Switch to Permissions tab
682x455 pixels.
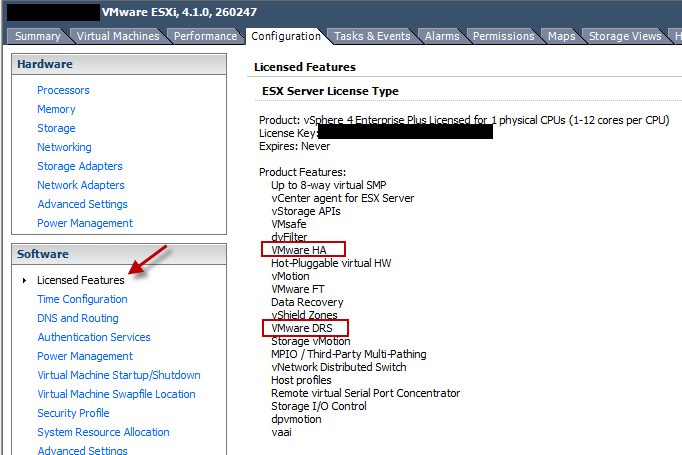pos(504,36)
